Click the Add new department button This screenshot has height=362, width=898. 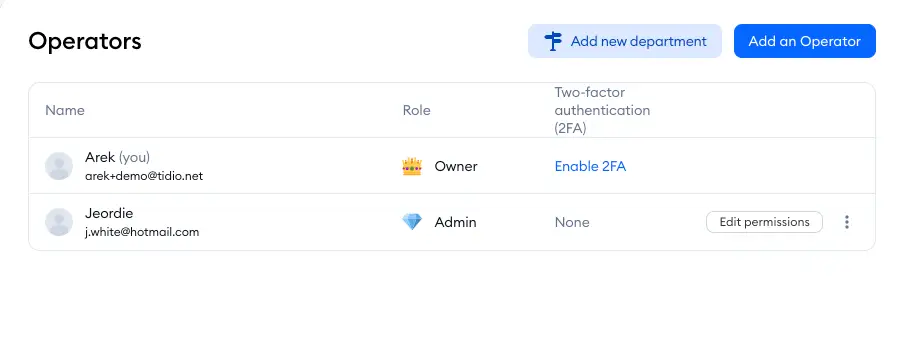point(624,41)
